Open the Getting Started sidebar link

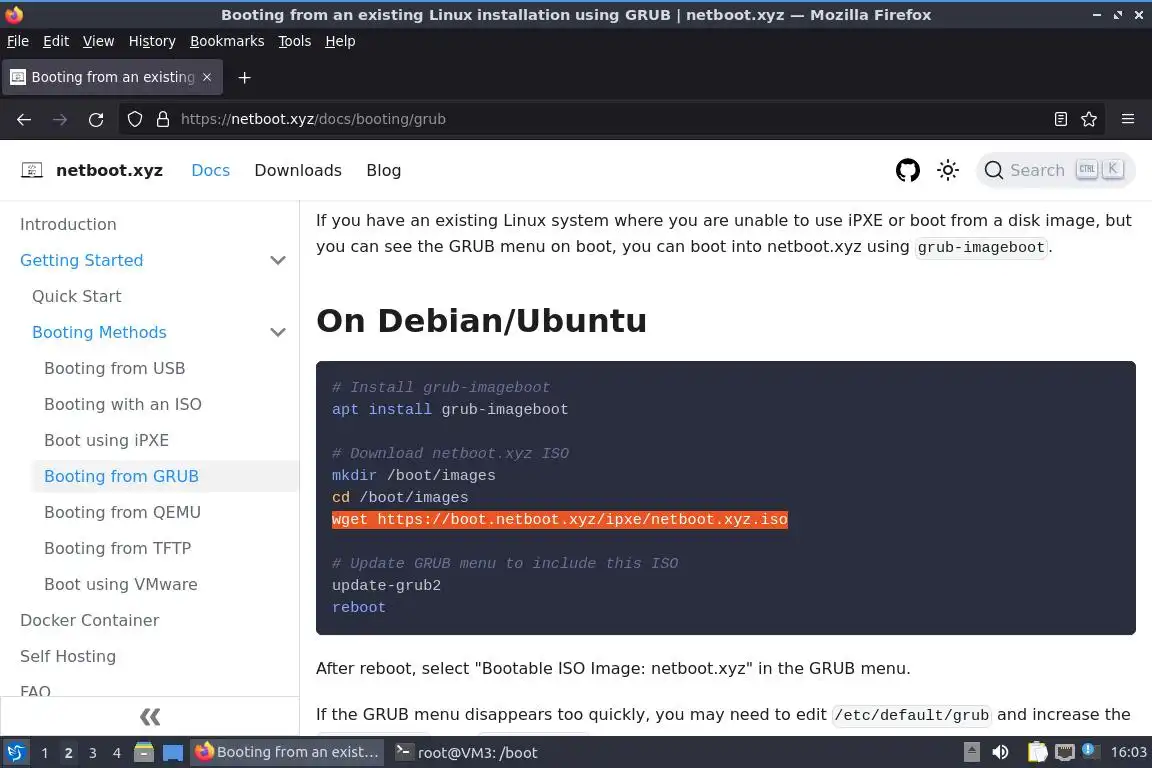[x=82, y=260]
